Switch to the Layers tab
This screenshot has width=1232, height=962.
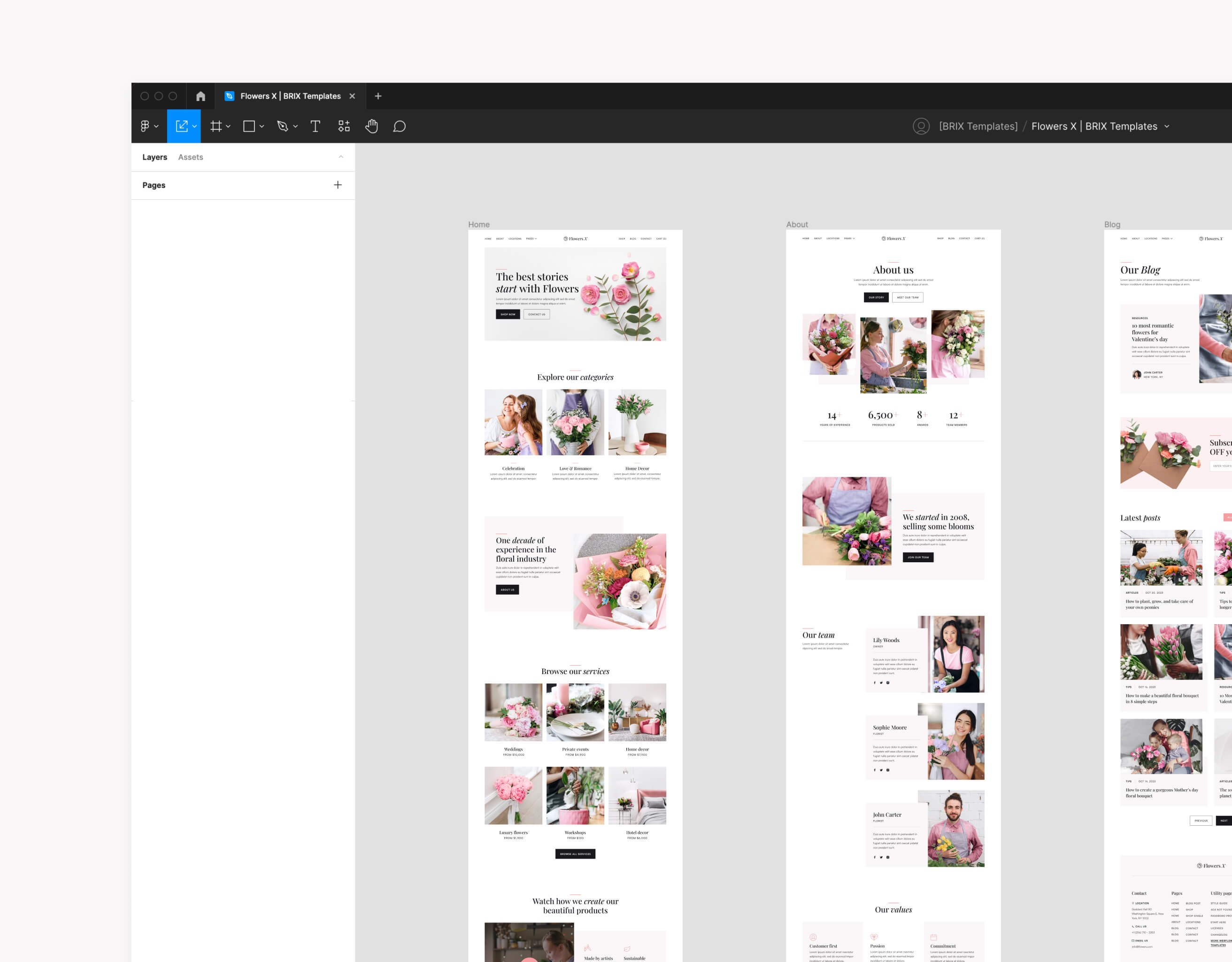pos(154,157)
